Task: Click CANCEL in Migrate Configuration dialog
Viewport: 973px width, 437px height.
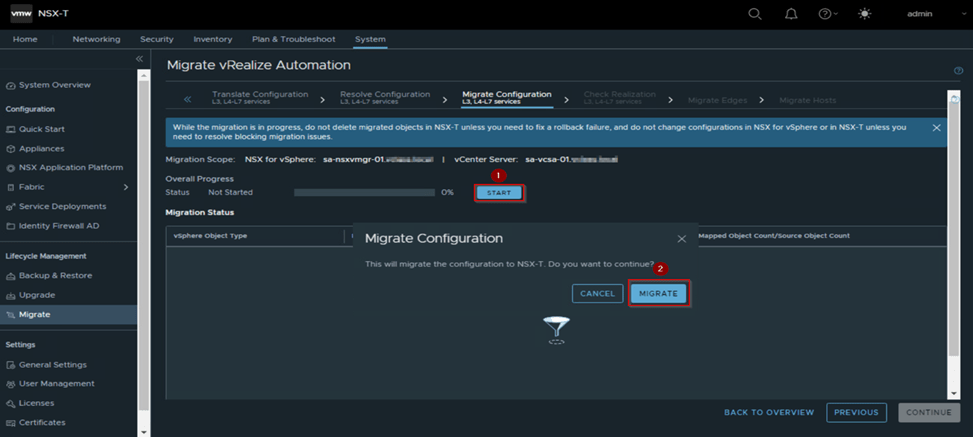Action: (x=597, y=293)
